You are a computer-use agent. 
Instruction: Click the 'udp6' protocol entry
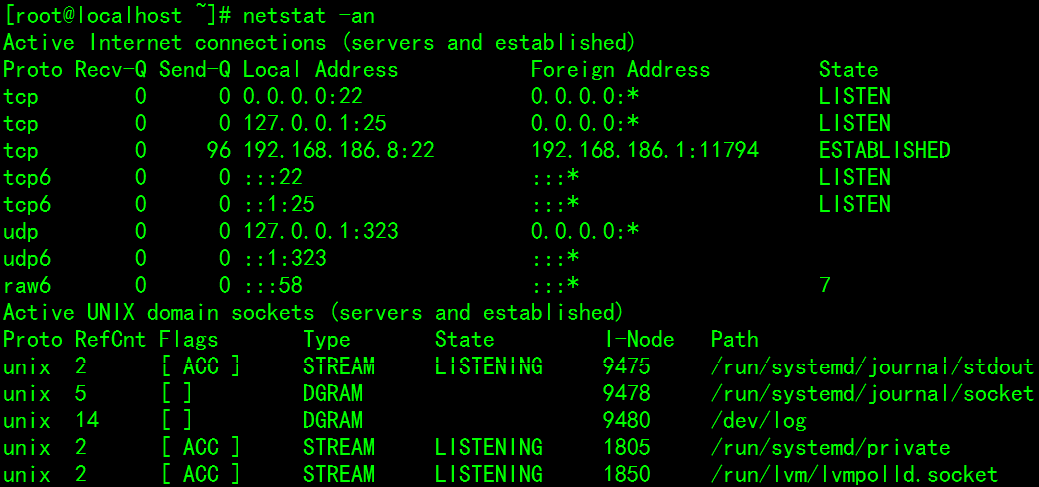(x=27, y=258)
